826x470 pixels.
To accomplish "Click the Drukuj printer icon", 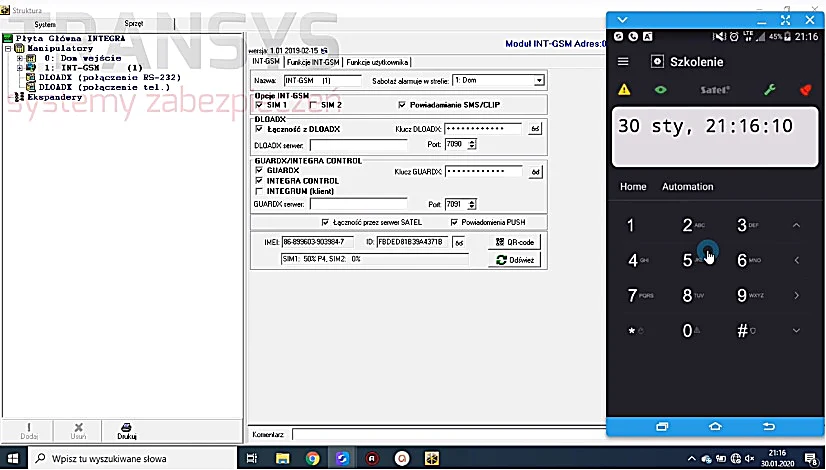I will tap(126, 430).
